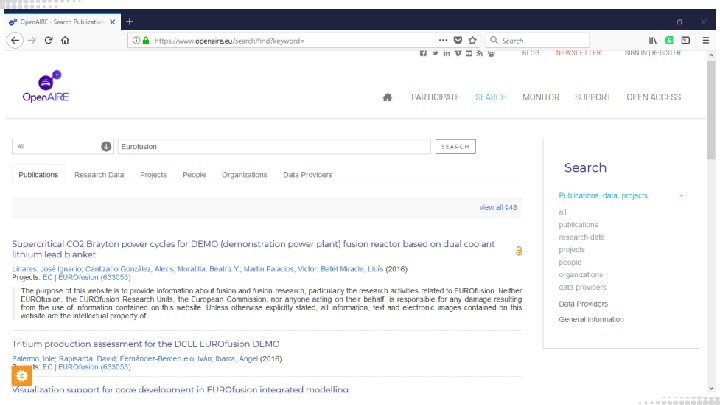720x405 pixels.
Task: Select 'research data' in the sidebar
Action: coord(581,237)
